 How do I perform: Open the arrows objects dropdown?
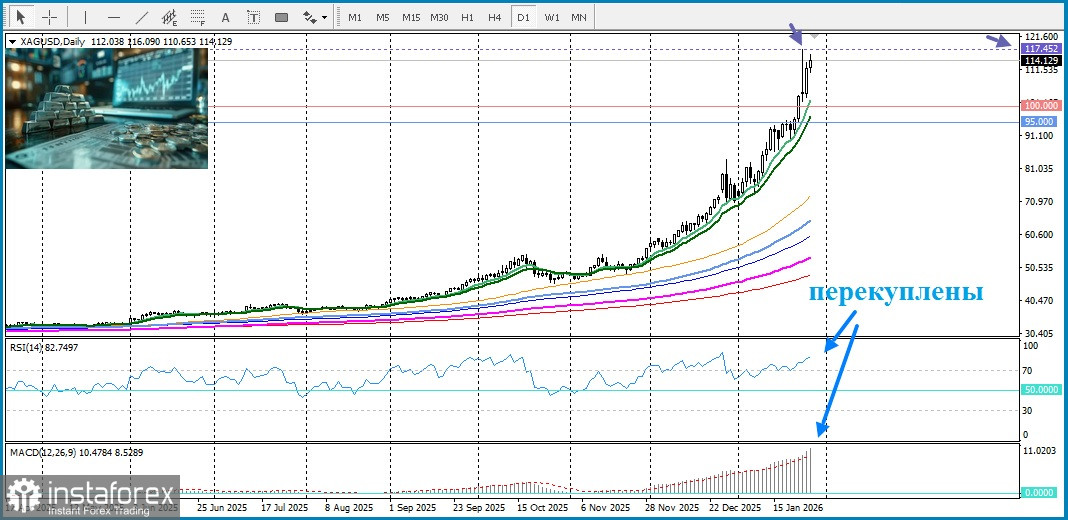tap(315, 17)
